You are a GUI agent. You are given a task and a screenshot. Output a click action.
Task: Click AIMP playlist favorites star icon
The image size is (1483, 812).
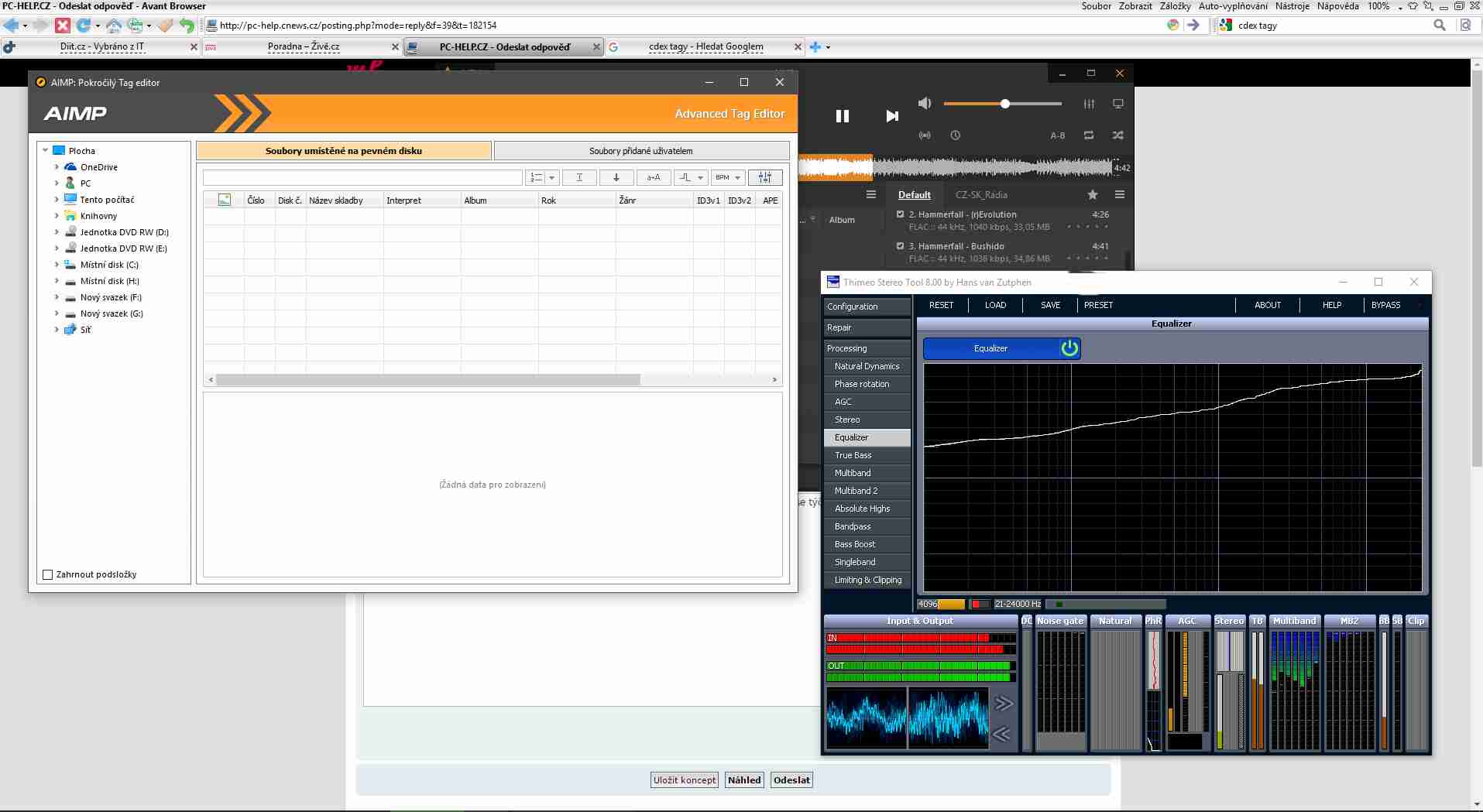click(x=1093, y=194)
